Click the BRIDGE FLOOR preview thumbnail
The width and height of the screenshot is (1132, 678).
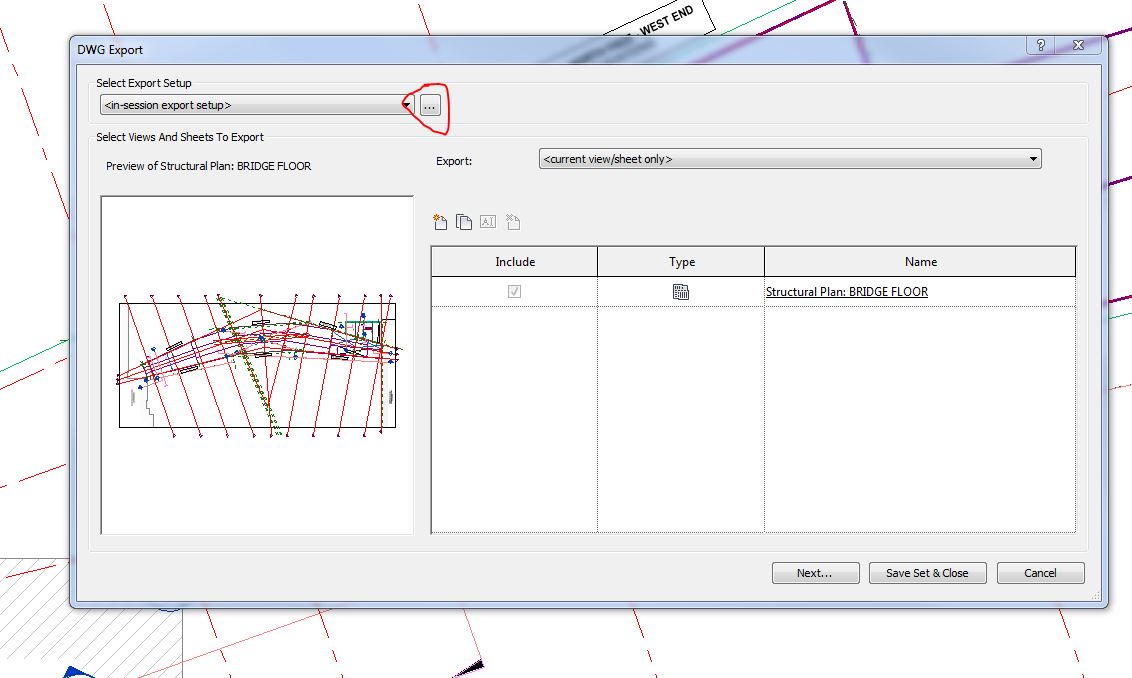(257, 363)
